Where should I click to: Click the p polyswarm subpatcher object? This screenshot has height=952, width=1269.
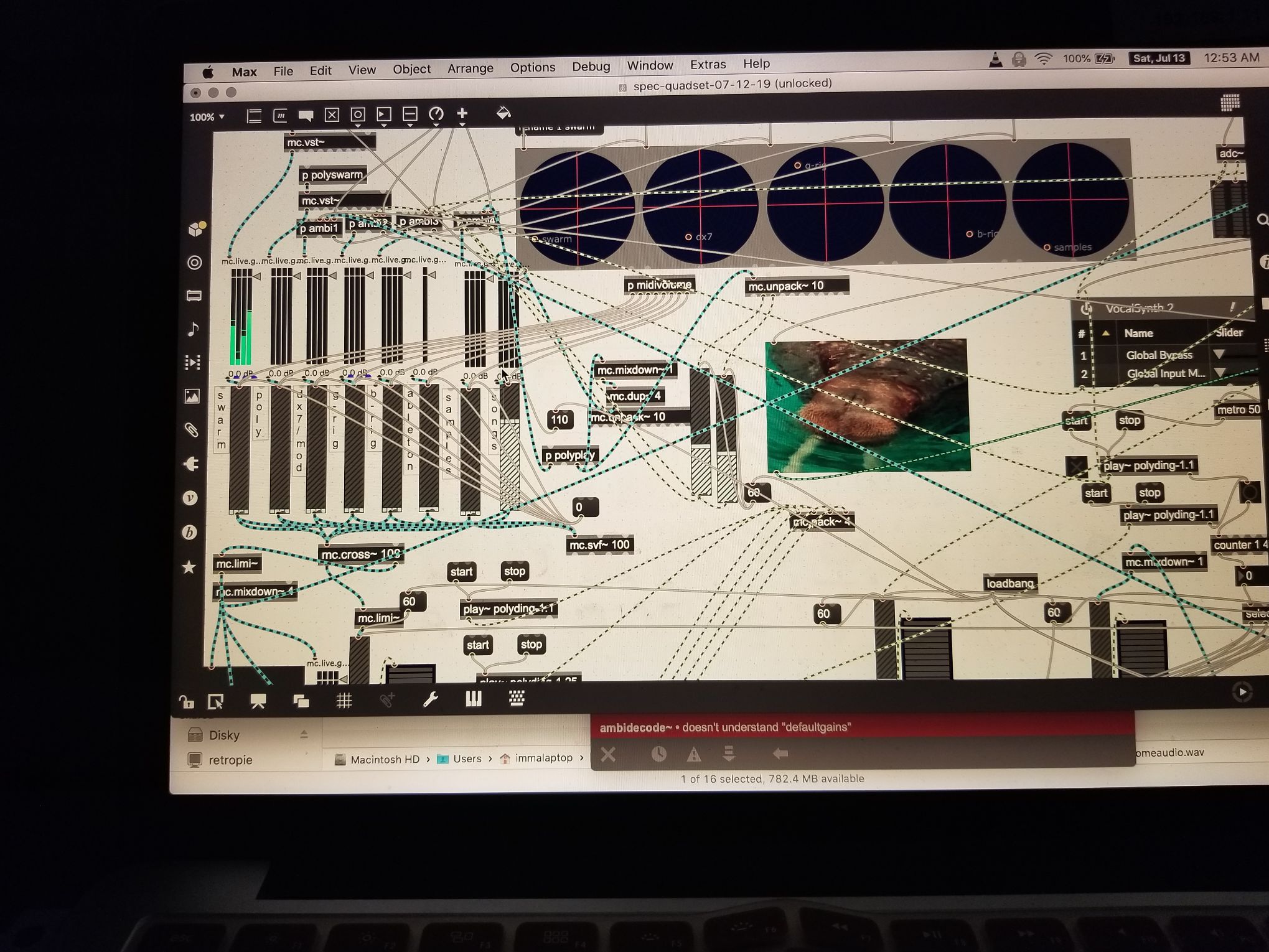332,175
